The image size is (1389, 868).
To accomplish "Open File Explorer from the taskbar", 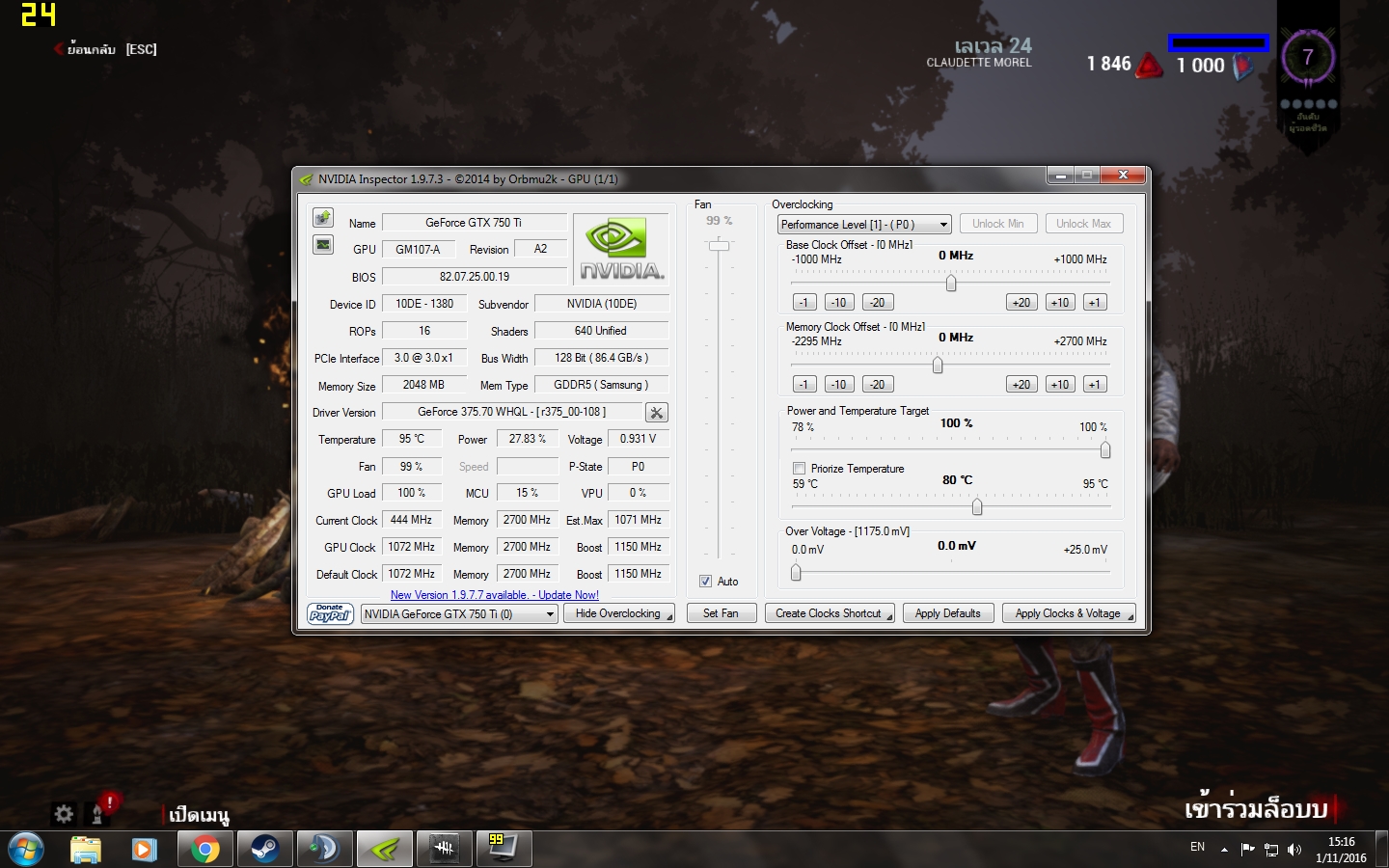I will click(x=86, y=849).
